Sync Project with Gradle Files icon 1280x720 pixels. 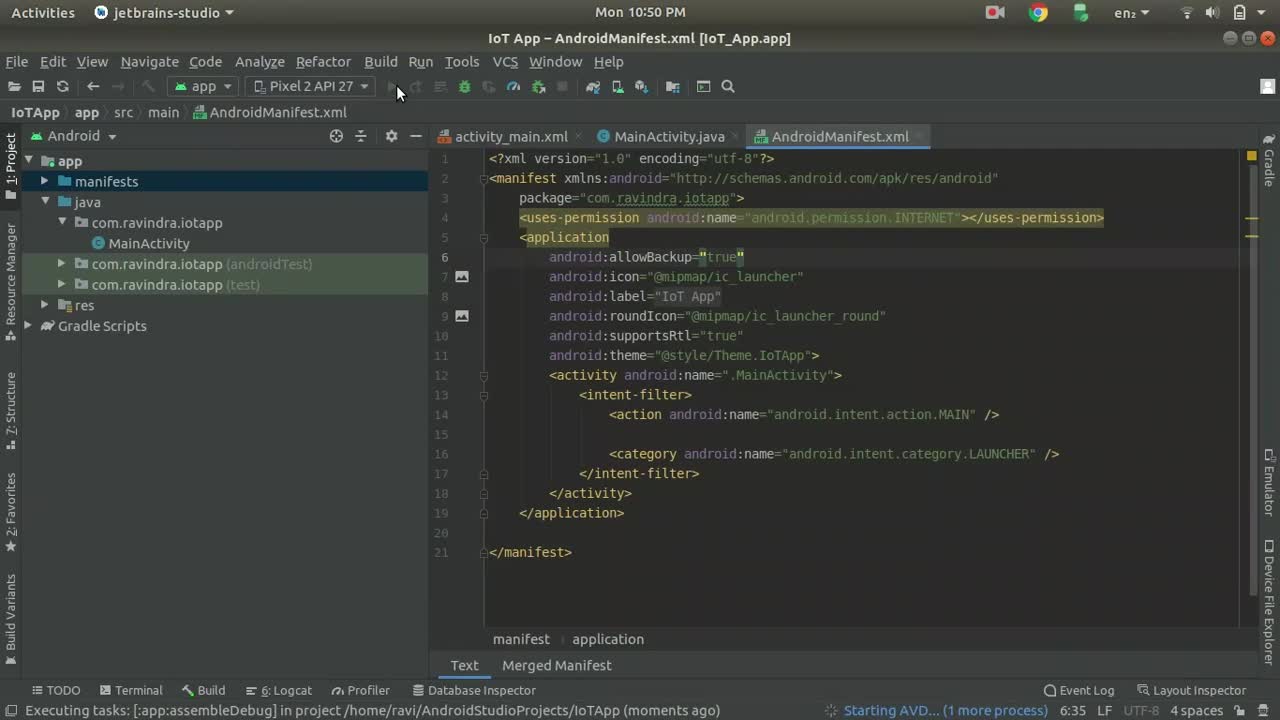tap(593, 87)
